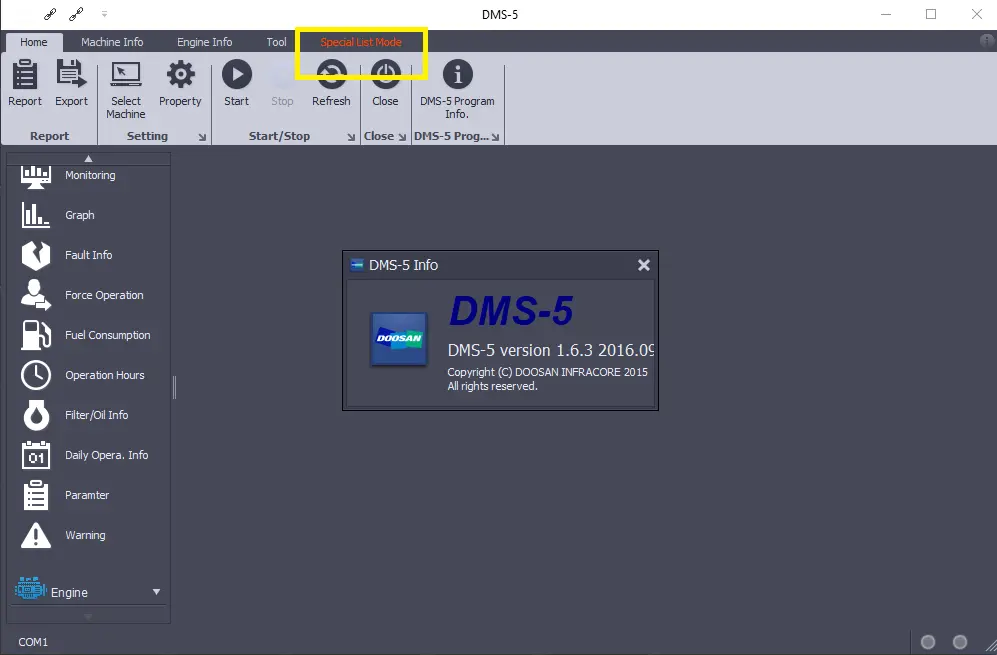
Task: Maximize the DMS-5 window
Action: pos(931,14)
